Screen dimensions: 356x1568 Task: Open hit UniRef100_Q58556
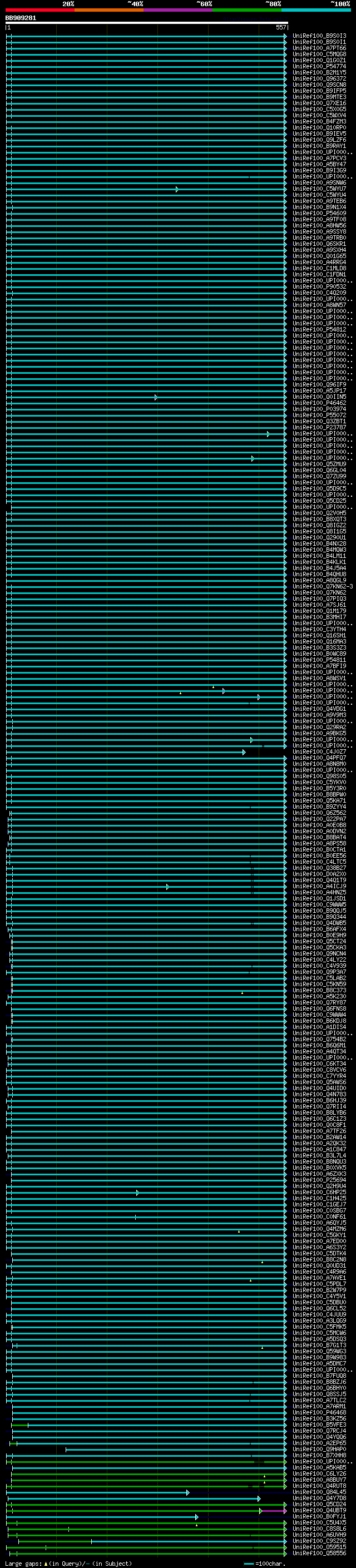319,1554
